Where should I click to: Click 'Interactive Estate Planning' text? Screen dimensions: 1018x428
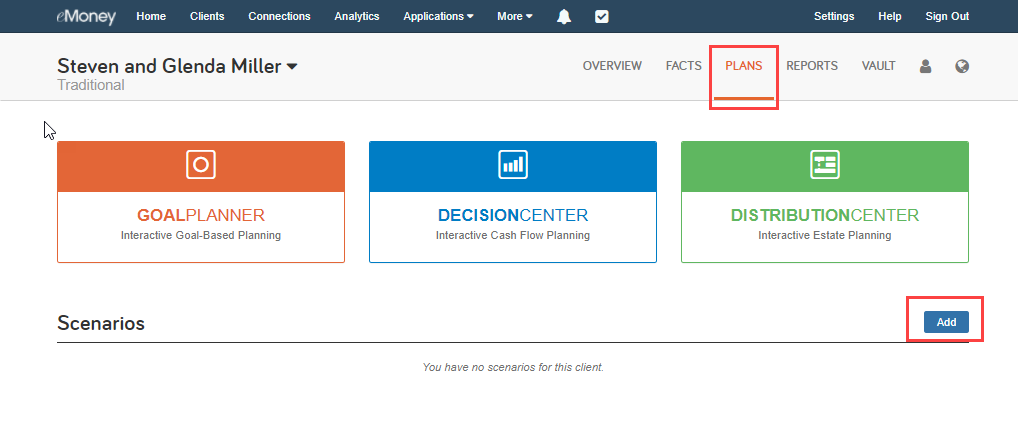pyautogui.click(x=825, y=235)
